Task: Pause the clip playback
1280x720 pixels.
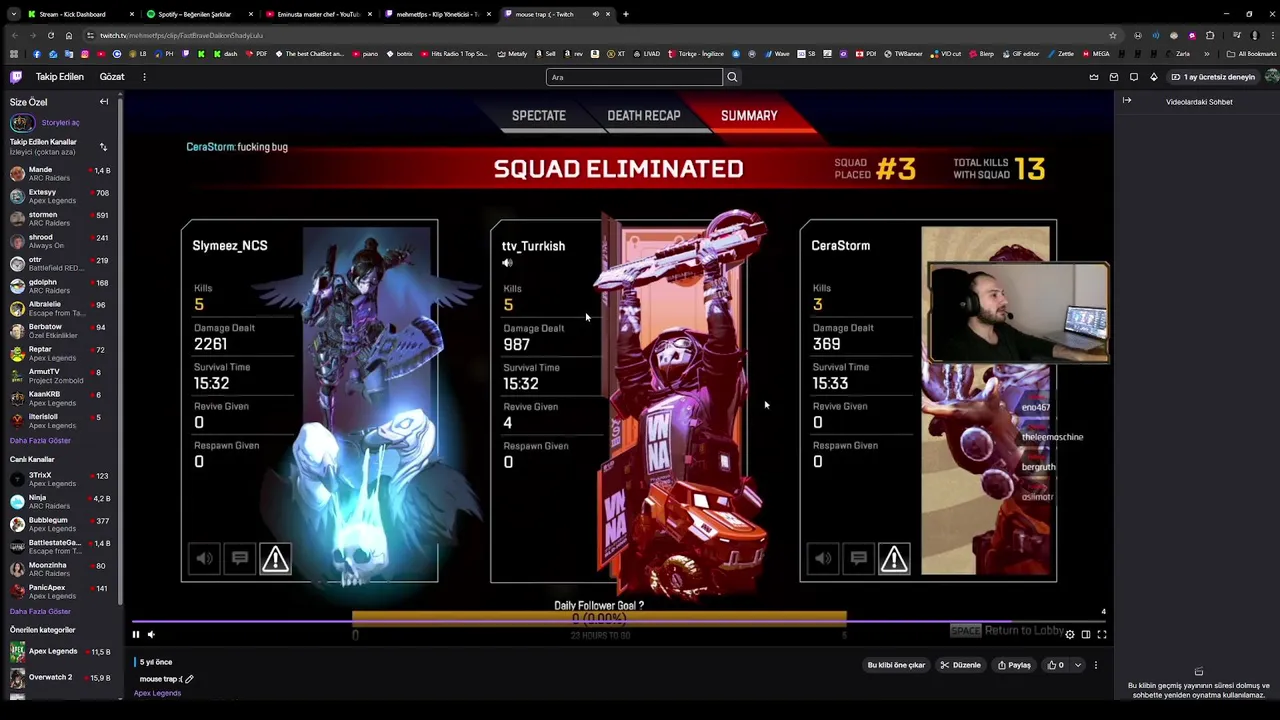Action: 136,634
